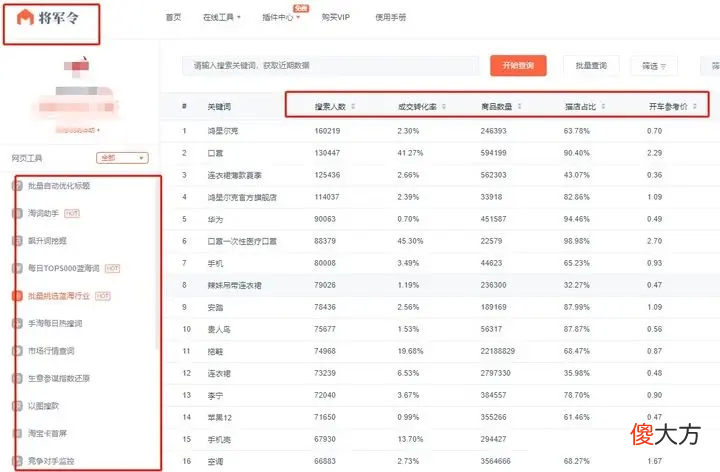This screenshot has height=472, width=720.
Task: Open the 购买VIP page
Action: click(336, 17)
